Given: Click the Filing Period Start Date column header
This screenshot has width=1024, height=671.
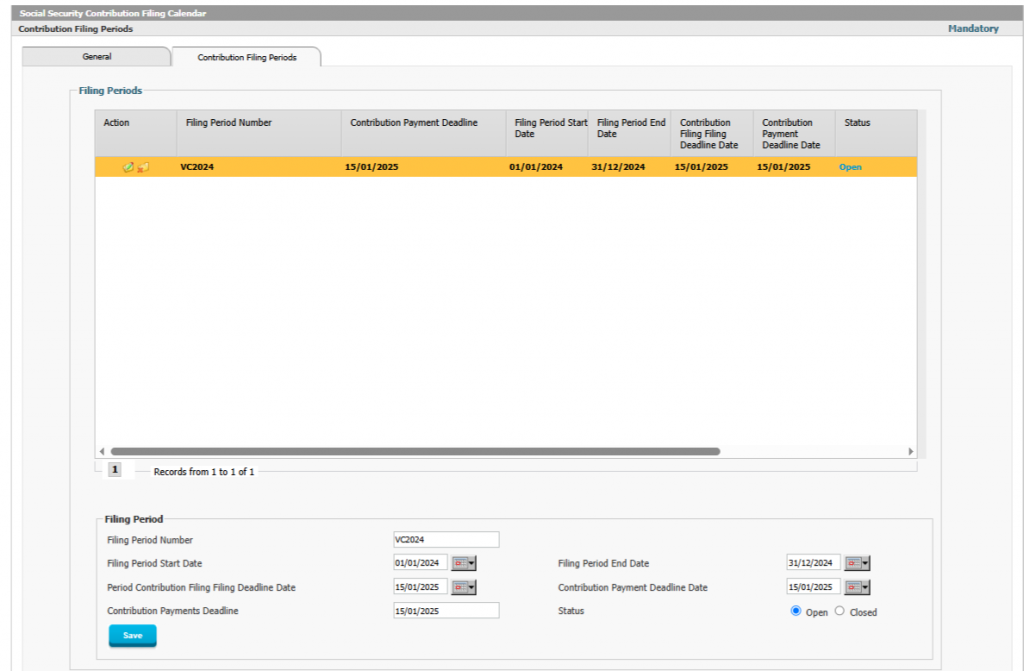Looking at the screenshot, I should pos(547,133).
